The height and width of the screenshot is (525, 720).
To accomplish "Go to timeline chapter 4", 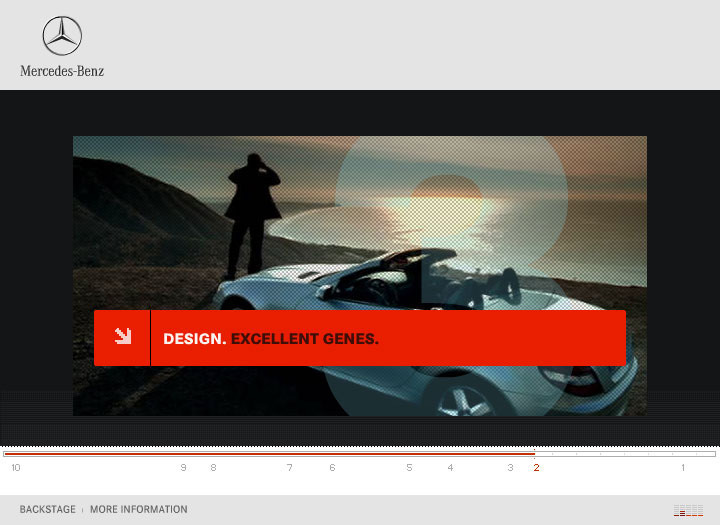I will tap(450, 468).
